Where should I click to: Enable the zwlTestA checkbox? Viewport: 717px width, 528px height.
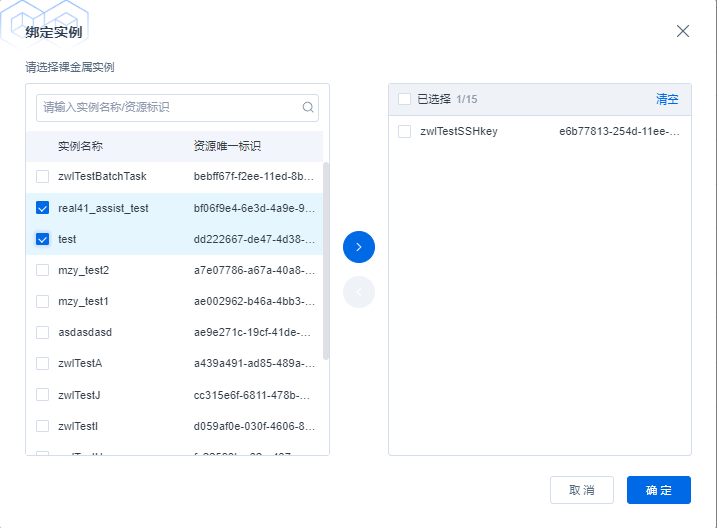[x=42, y=363]
